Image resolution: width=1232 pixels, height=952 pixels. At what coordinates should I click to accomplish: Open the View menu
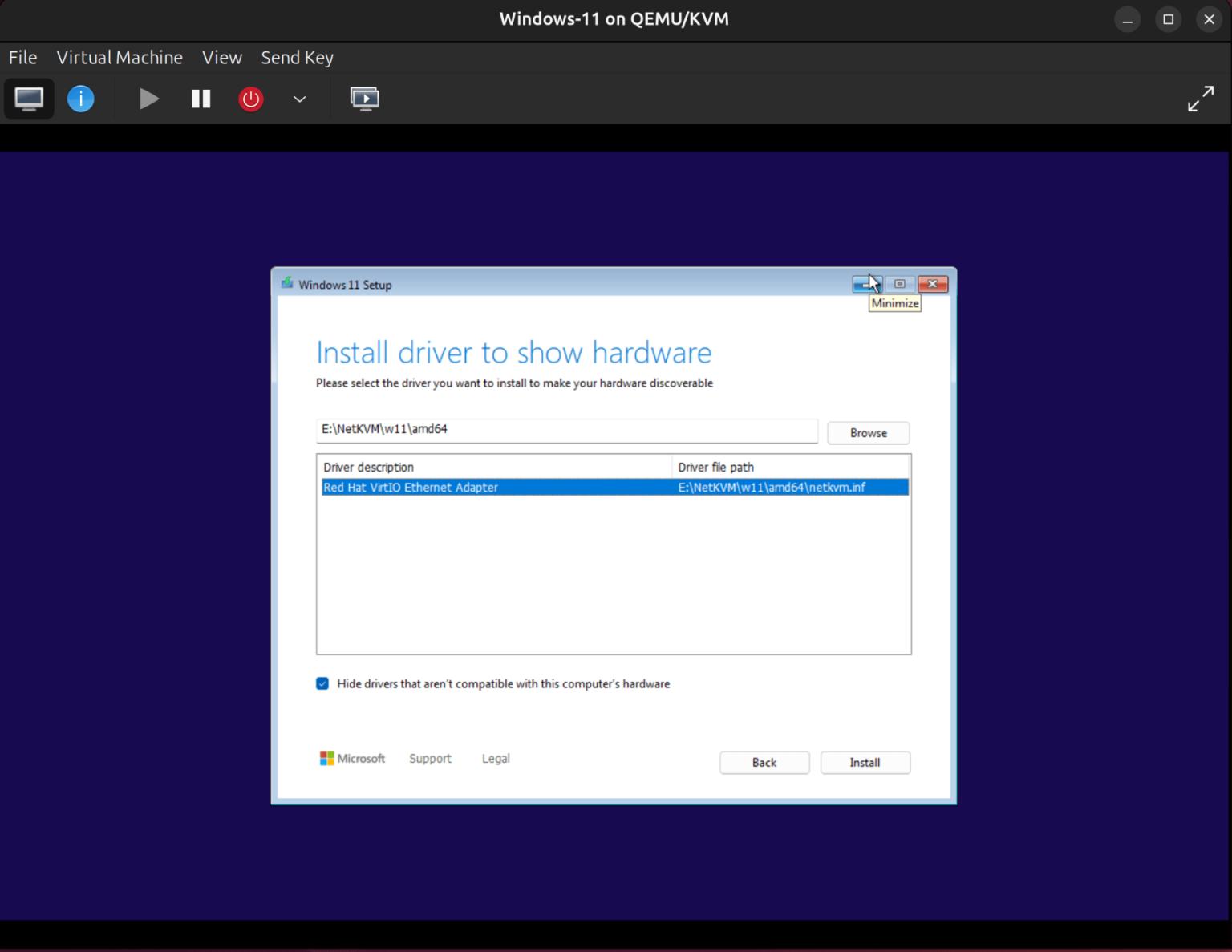pyautogui.click(x=222, y=57)
